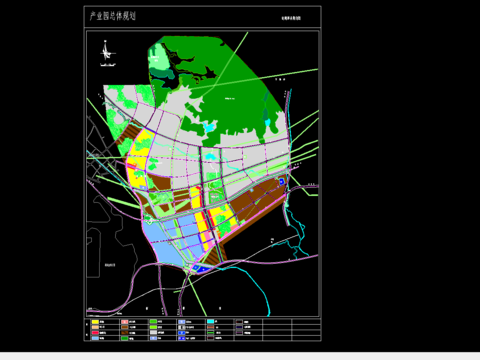Image resolution: width=480 pixels, height=360 pixels.
Task: Click the scale bar below the compass
Action: pyautogui.click(x=108, y=65)
